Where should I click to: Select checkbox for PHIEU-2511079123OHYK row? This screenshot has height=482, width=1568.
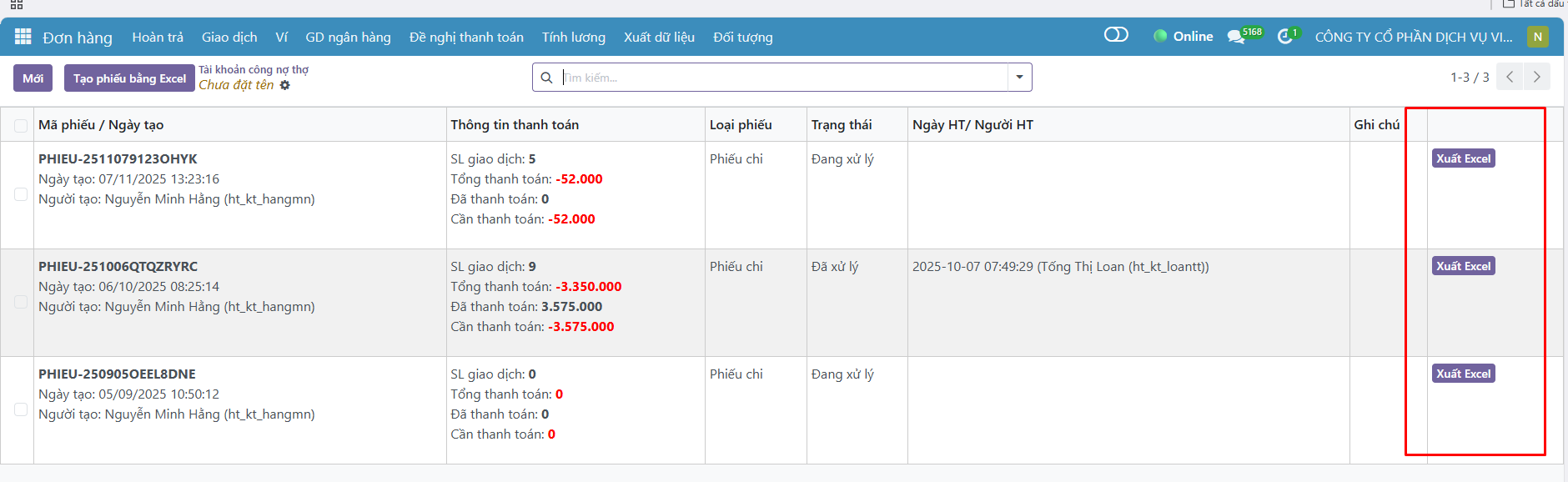click(x=21, y=194)
